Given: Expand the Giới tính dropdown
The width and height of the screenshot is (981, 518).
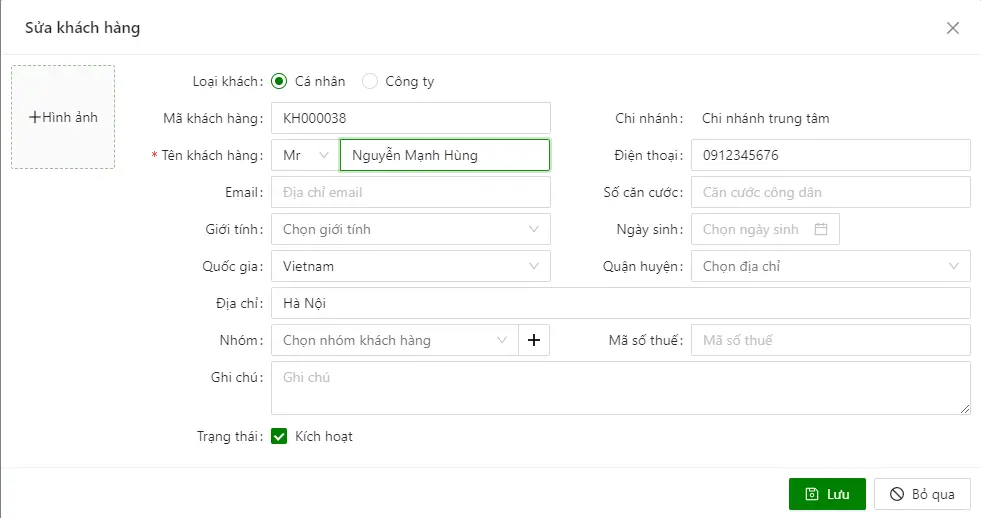Looking at the screenshot, I should [x=410, y=229].
